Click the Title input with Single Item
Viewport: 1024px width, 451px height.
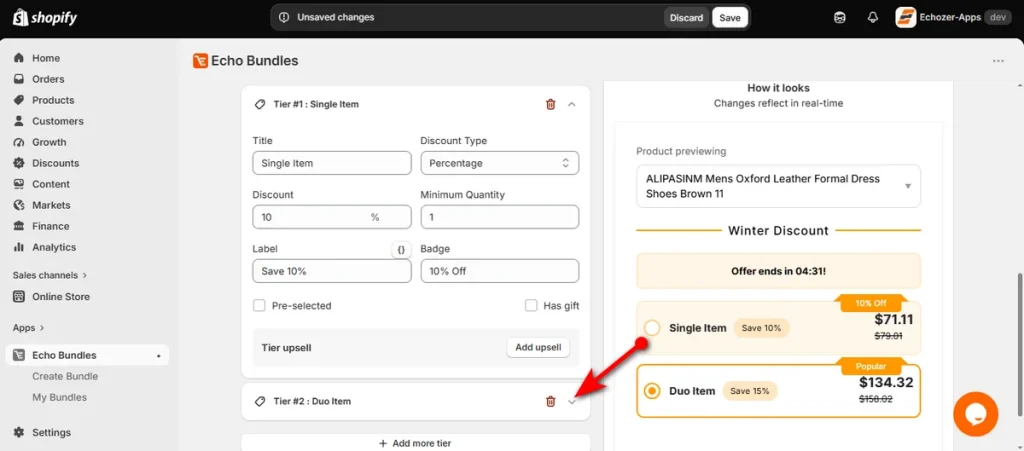coord(332,163)
